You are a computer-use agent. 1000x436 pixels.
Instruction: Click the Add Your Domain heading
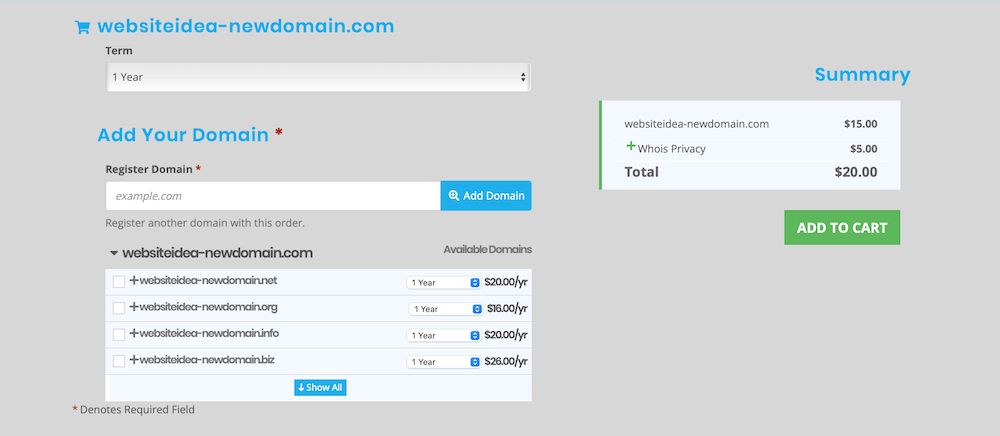click(x=183, y=135)
